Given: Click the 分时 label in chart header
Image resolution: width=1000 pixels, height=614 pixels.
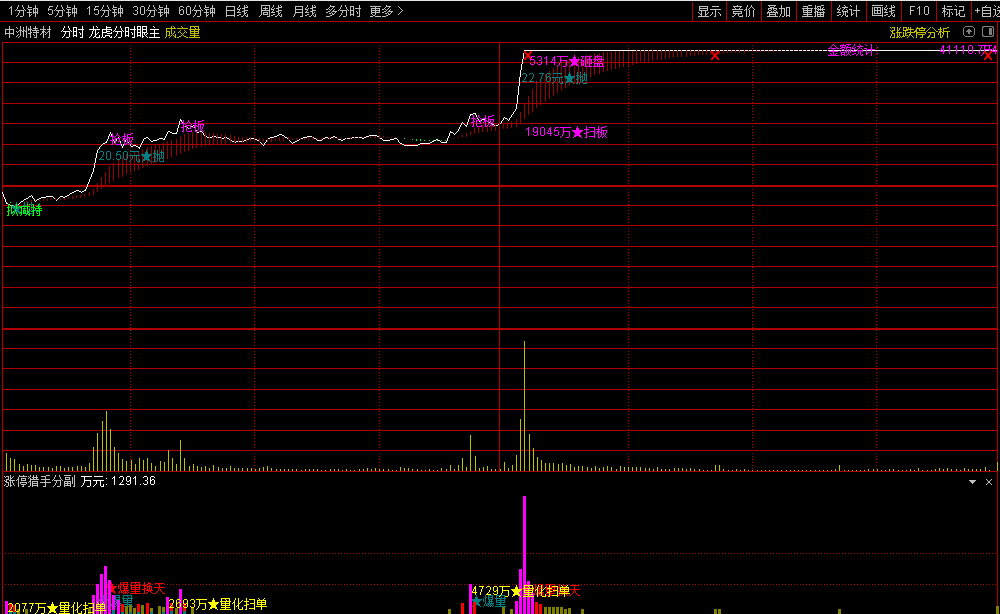Looking at the screenshot, I should point(73,33).
